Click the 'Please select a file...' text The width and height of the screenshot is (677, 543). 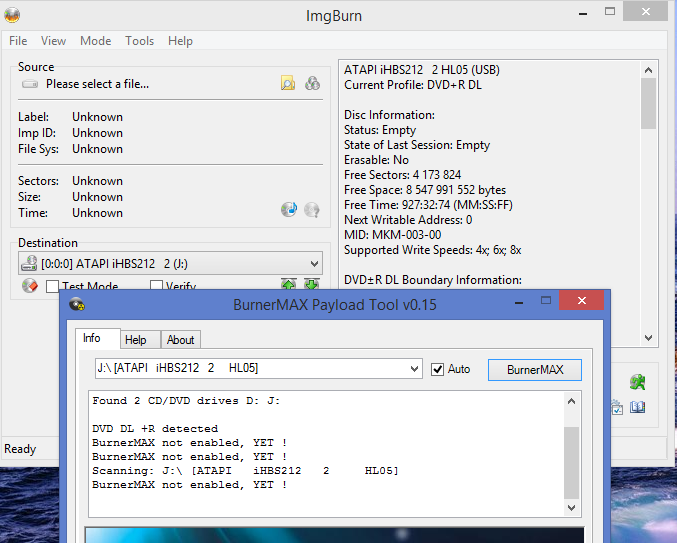pyautogui.click(x=98, y=84)
